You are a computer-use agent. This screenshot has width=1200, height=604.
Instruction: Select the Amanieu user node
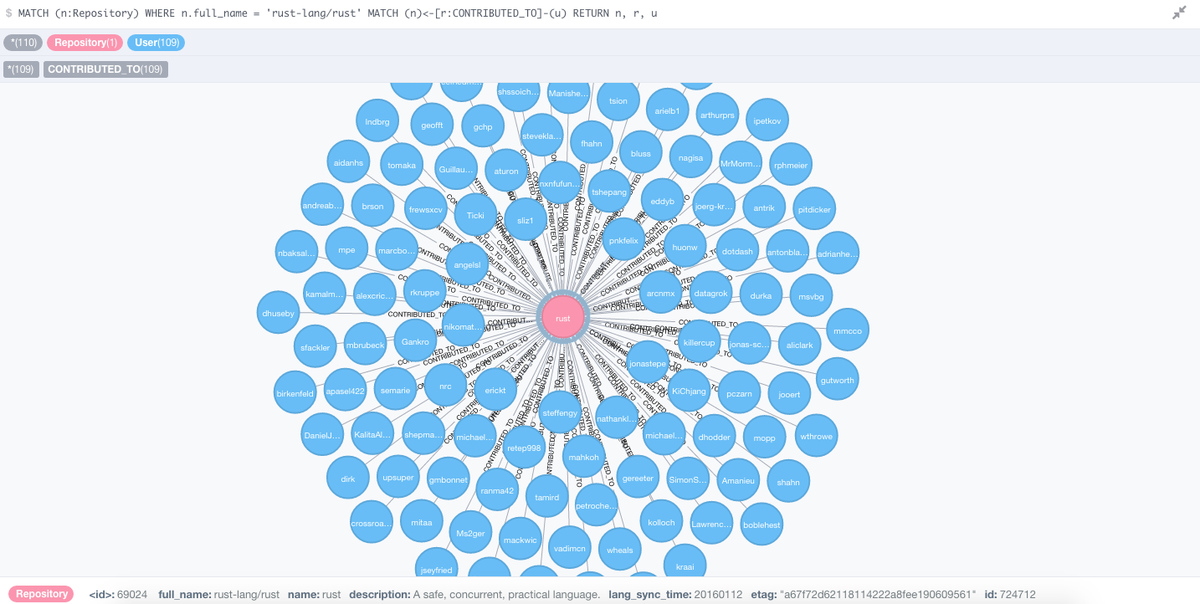coord(739,481)
